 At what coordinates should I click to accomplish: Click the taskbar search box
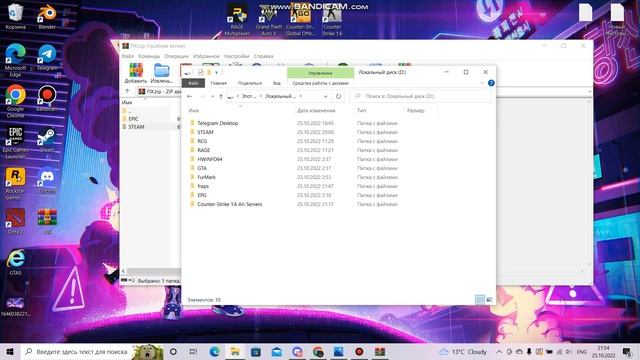point(92,351)
